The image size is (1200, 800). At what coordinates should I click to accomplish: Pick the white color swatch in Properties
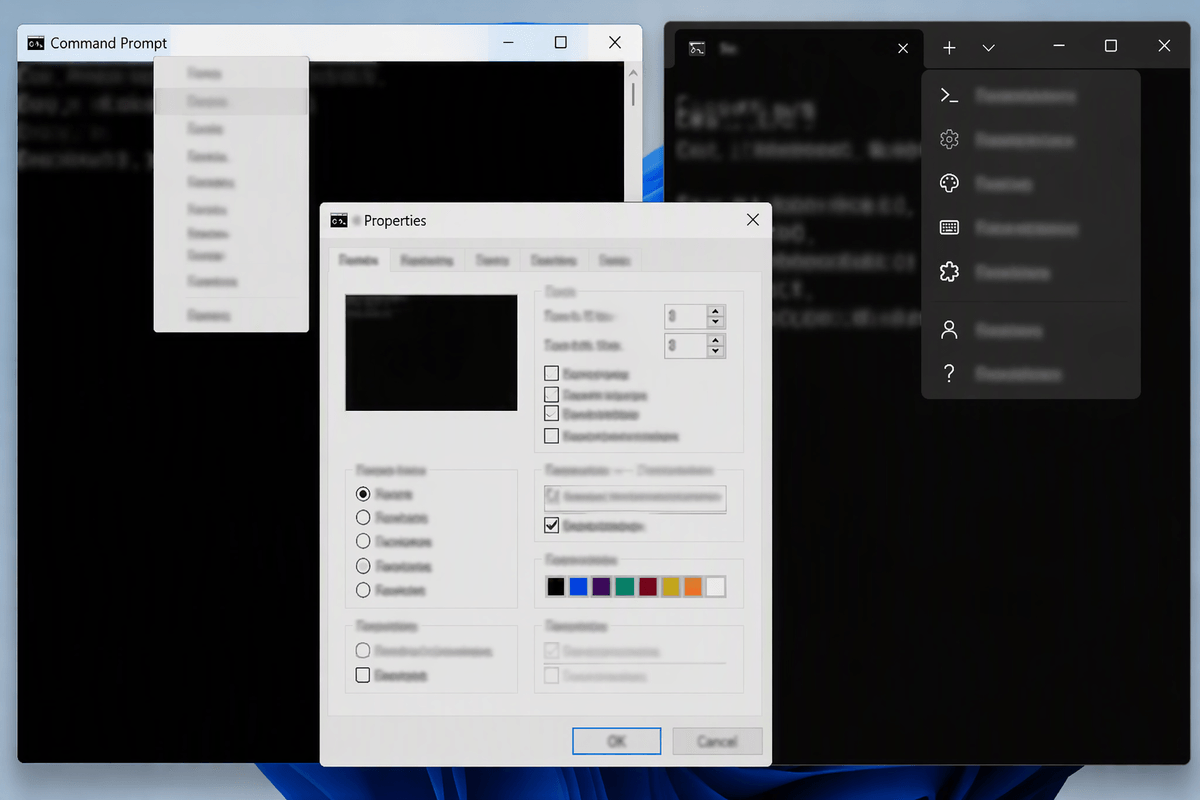tap(716, 587)
